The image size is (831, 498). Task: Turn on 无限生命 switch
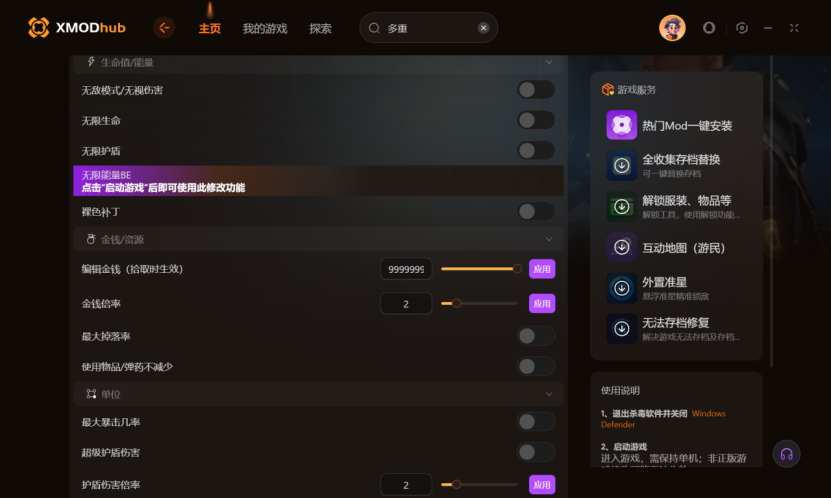point(536,120)
